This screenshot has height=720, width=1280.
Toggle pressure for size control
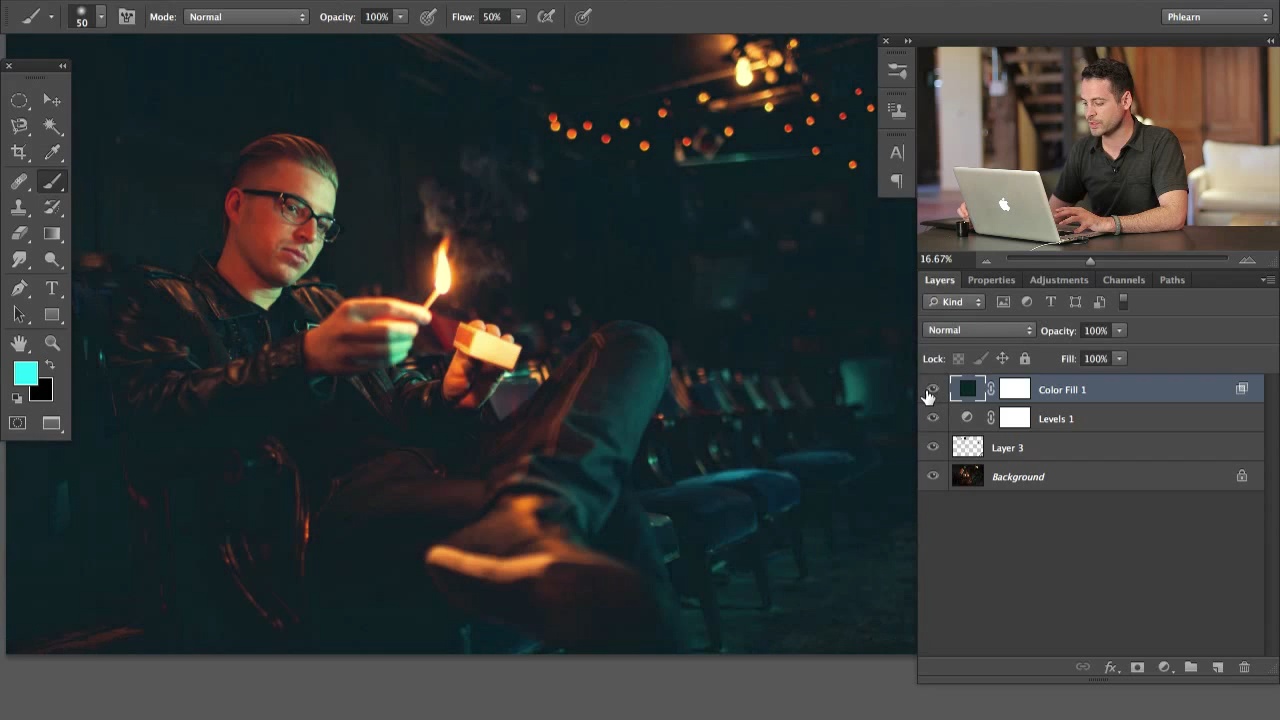coord(583,17)
